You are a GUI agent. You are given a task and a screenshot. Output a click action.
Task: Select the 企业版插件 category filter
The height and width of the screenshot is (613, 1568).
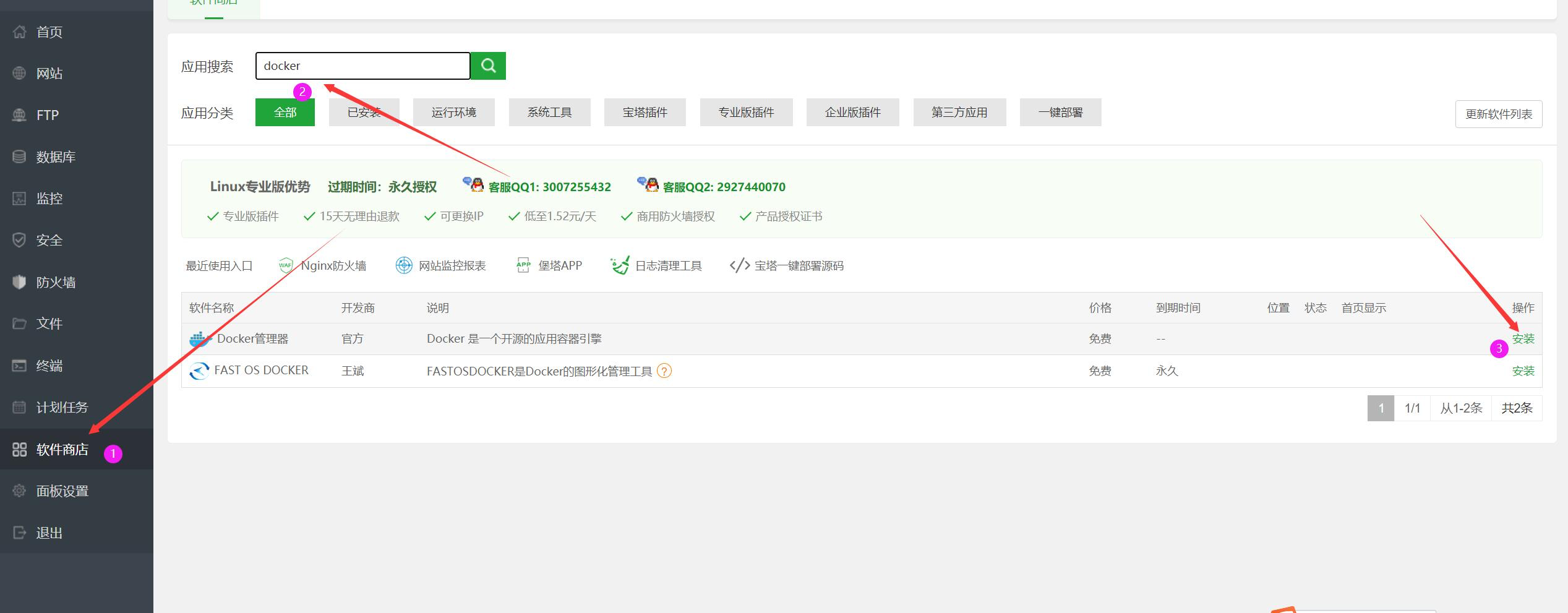(853, 112)
